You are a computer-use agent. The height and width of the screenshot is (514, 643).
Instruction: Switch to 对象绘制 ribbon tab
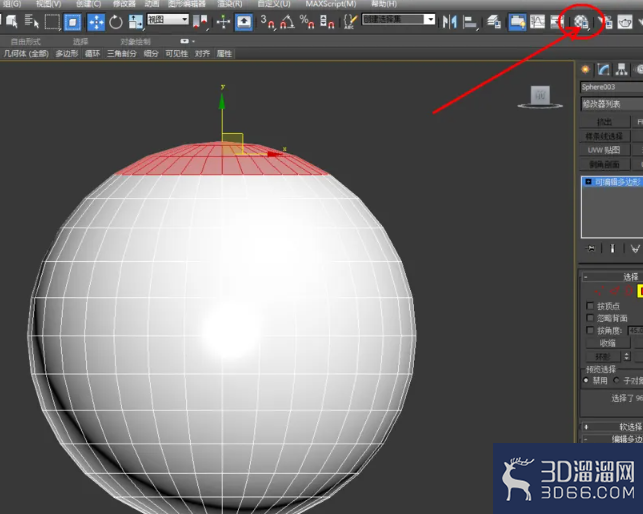pos(135,41)
